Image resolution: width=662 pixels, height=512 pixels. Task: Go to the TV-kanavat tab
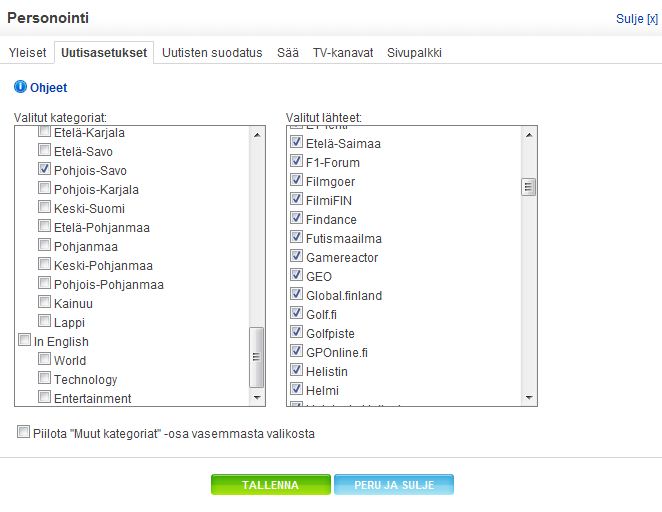tap(343, 53)
